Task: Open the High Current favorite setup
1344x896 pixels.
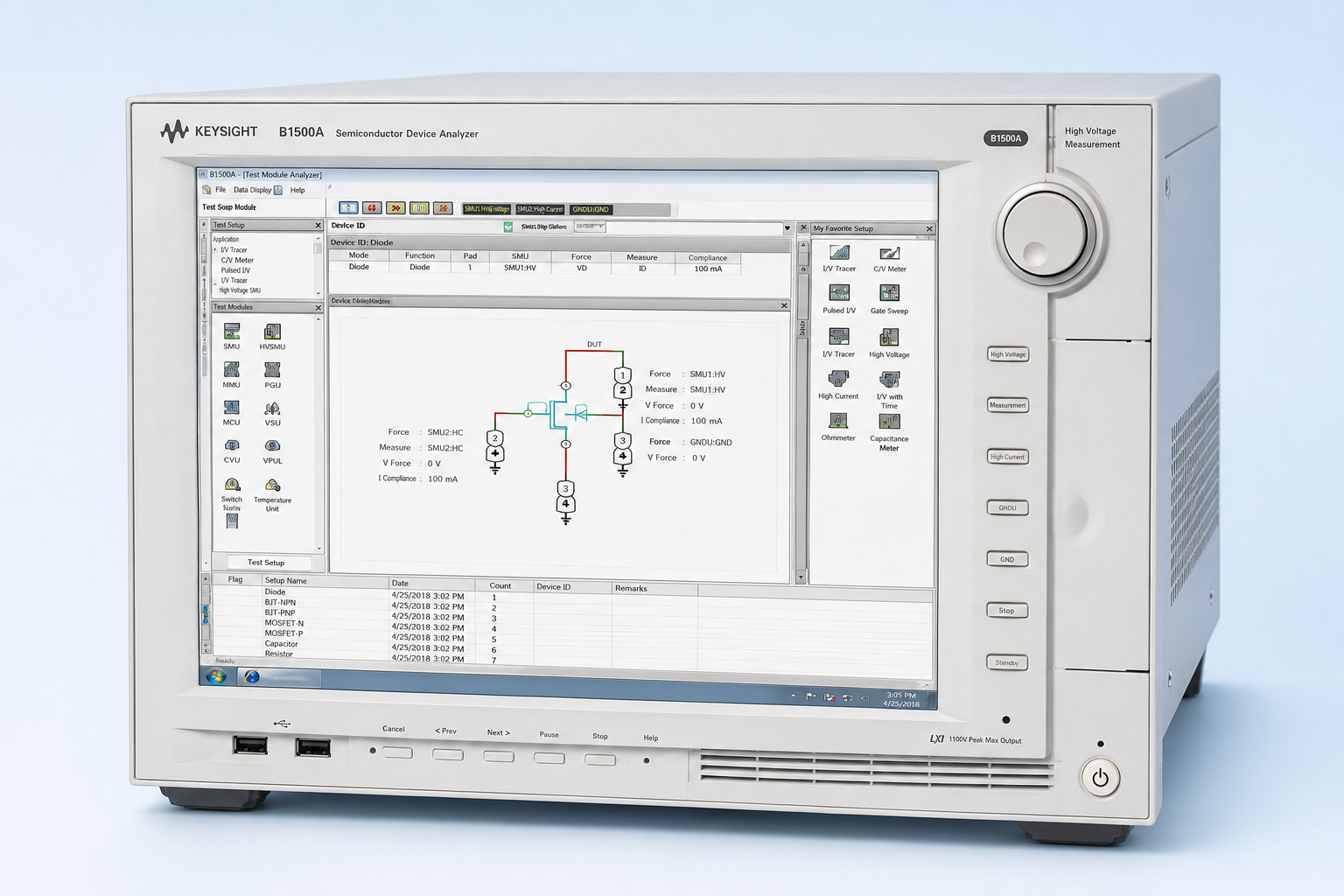Action: [838, 379]
